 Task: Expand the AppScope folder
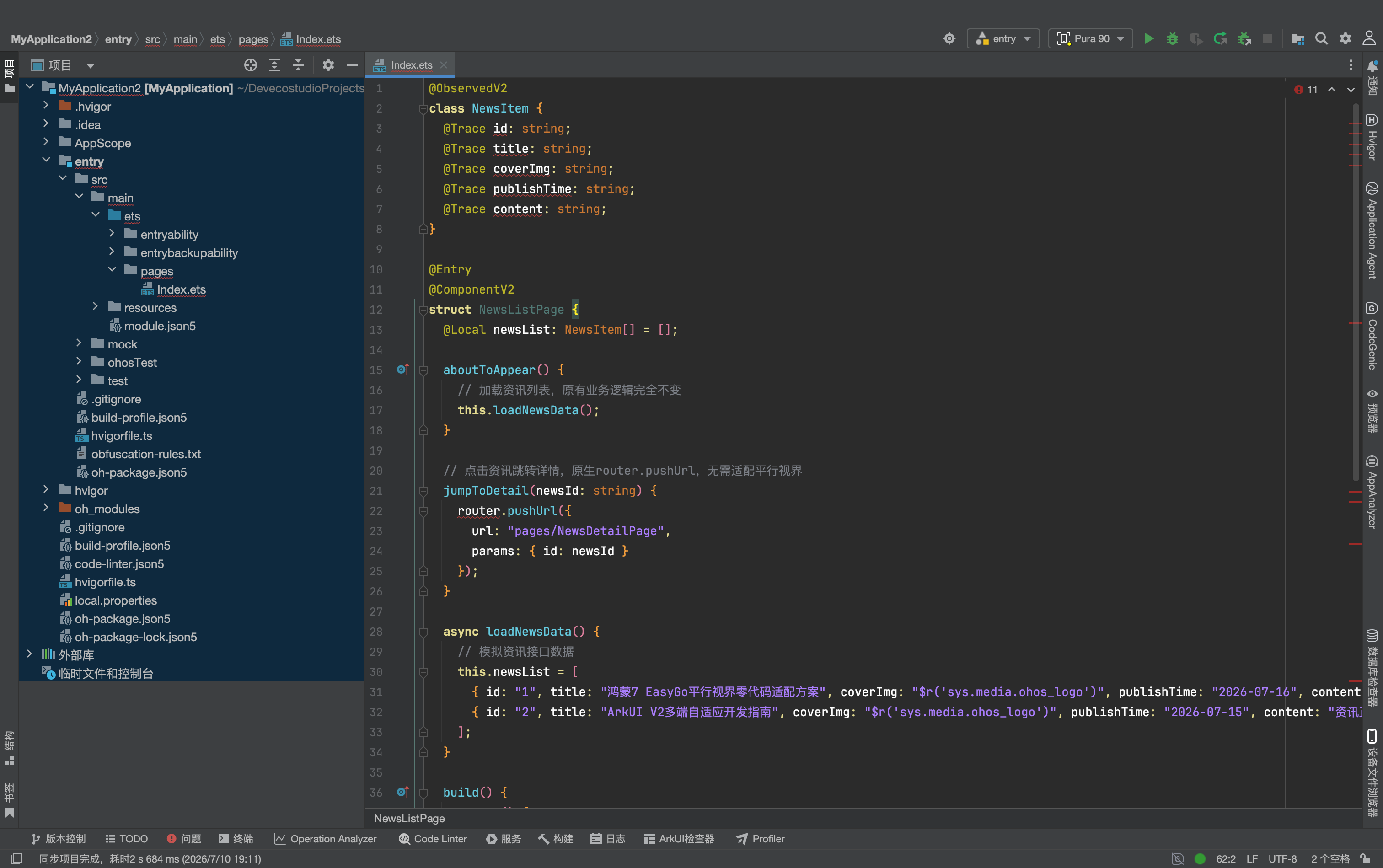click(46, 142)
